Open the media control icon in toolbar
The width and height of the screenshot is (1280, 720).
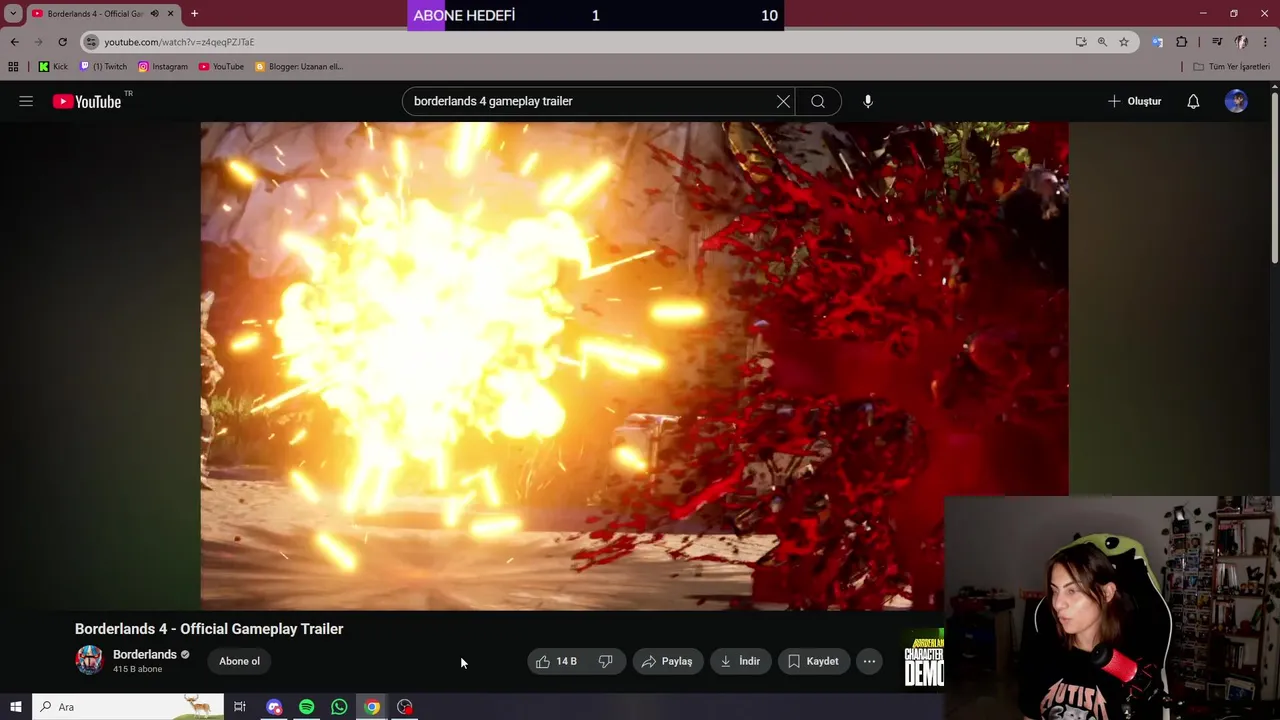click(x=1217, y=42)
